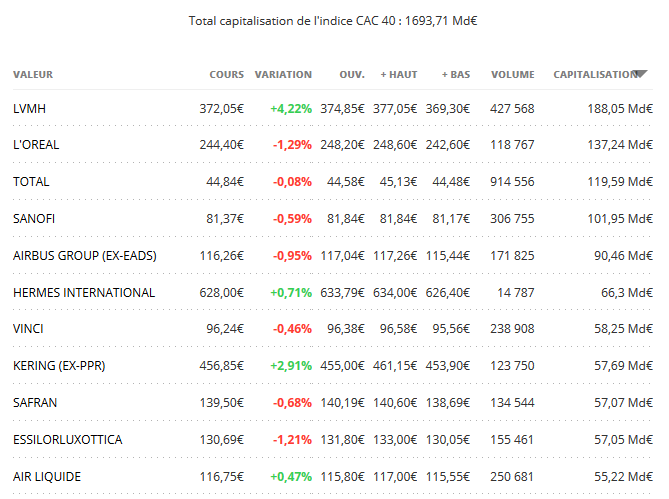The width and height of the screenshot is (669, 499).
Task: Click AIRBUS capitalisation 90,46 Md€
Action: [x=623, y=256]
